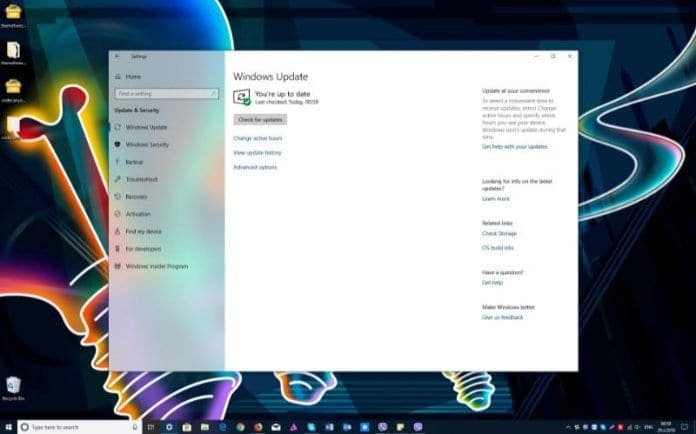The image size is (696, 434).
Task: Open Change active hours link
Action: pyautogui.click(x=258, y=138)
